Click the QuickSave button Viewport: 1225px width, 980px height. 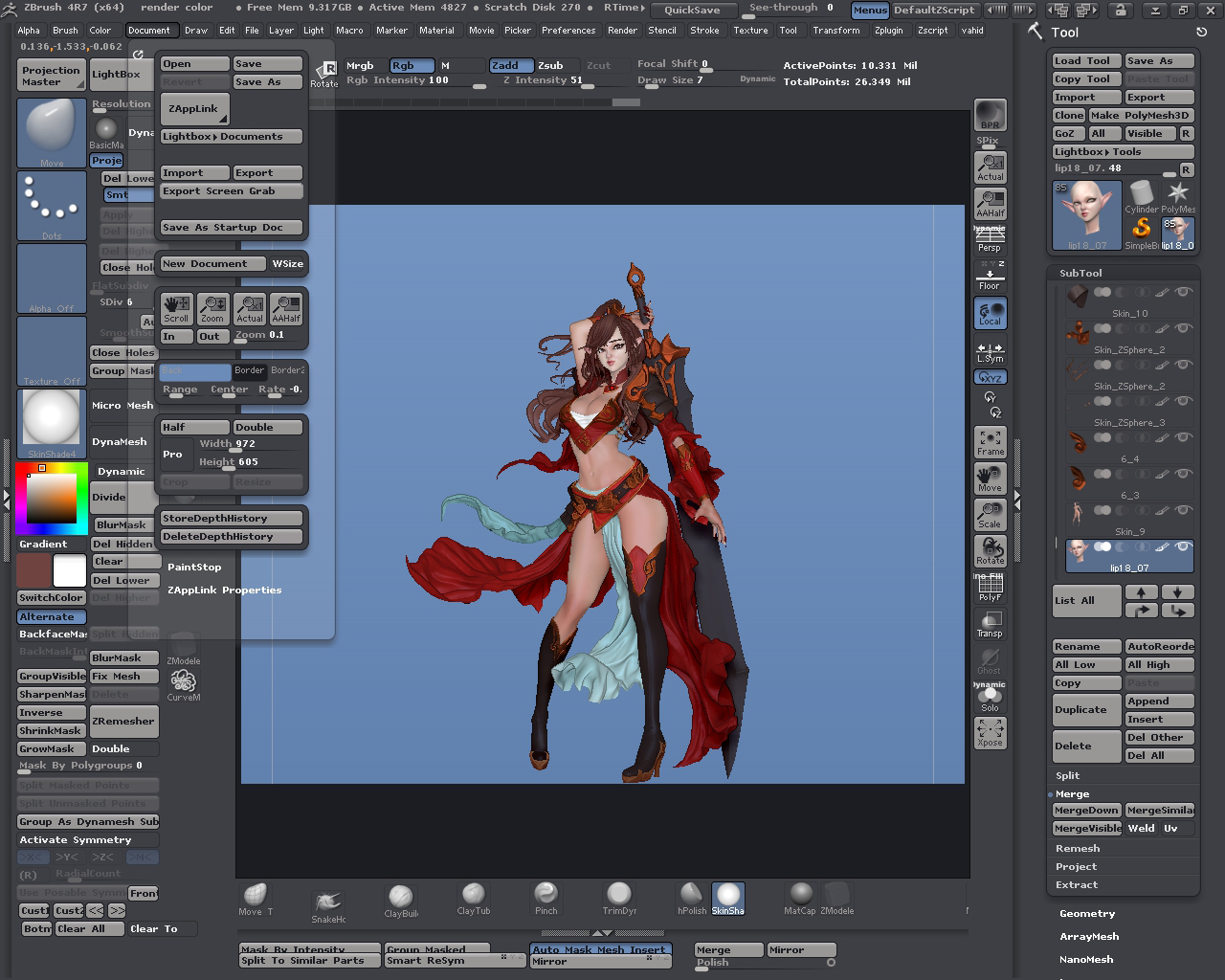click(693, 11)
